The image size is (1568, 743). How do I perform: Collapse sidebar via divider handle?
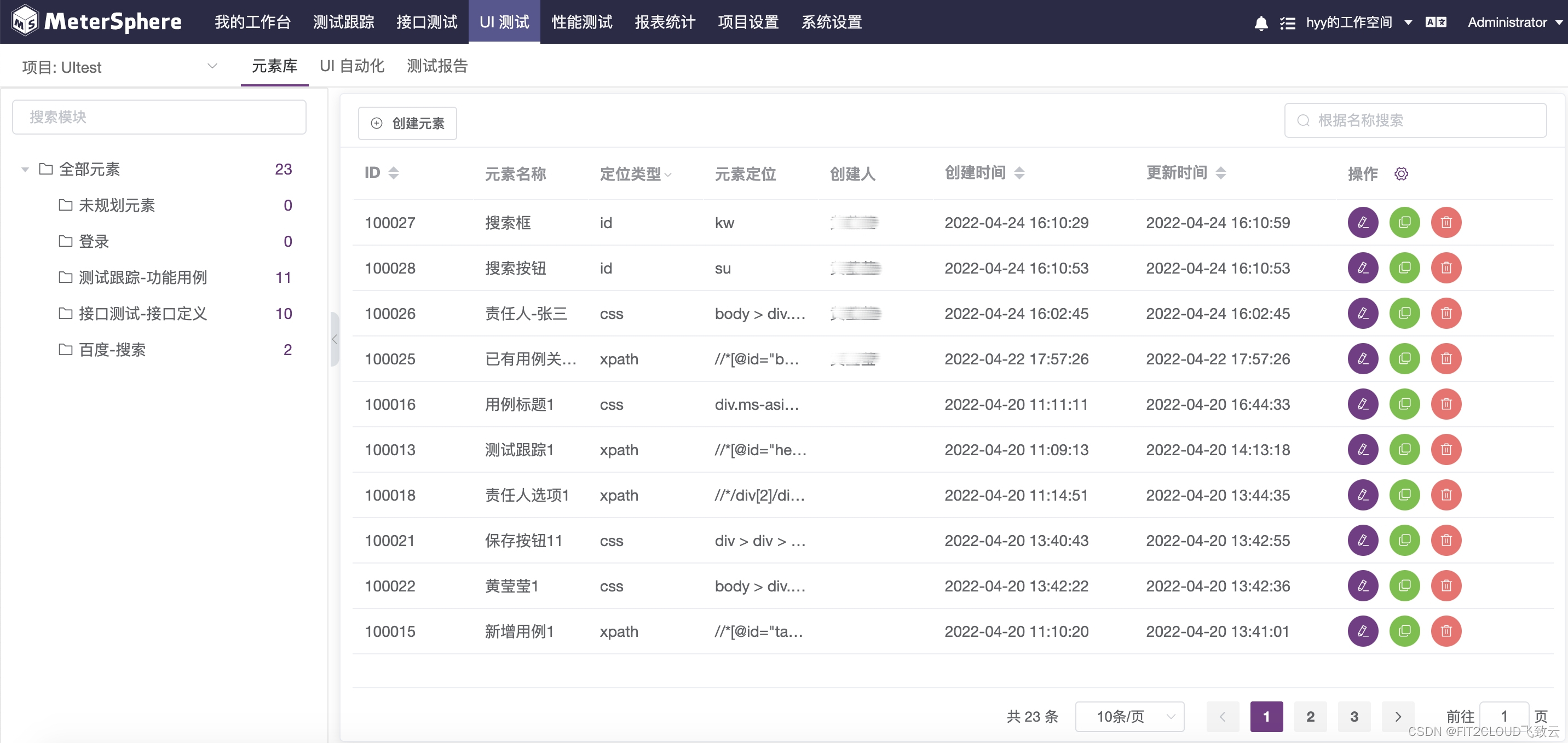(x=334, y=339)
